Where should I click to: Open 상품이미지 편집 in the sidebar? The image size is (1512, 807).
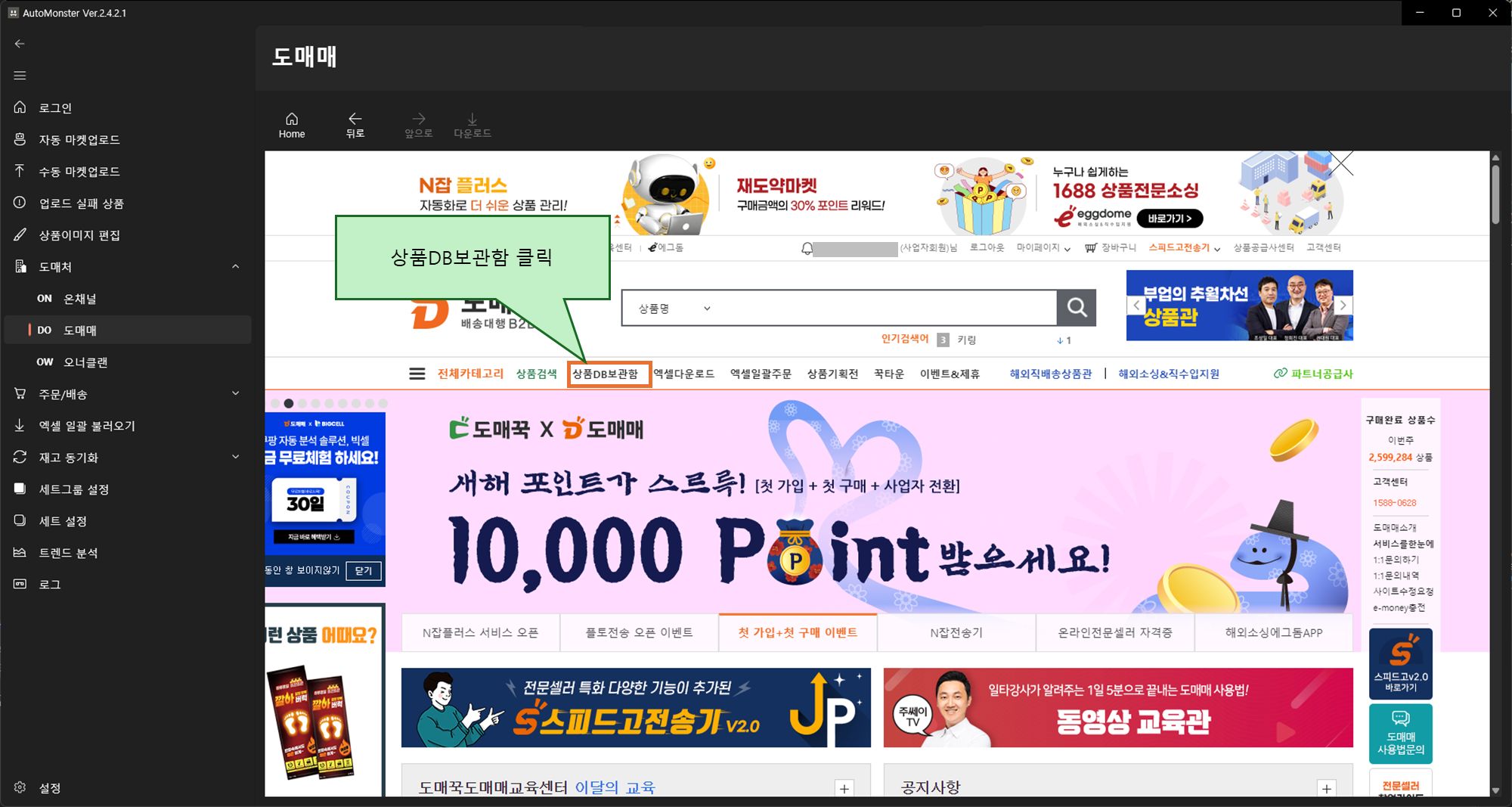pos(127,235)
